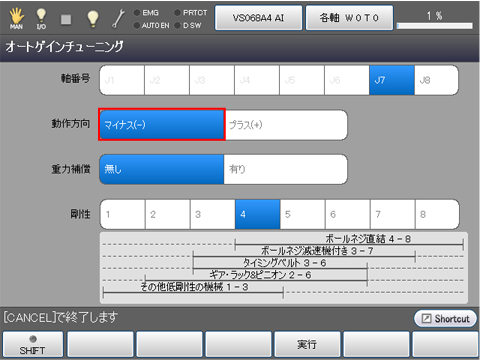Screen dimensions: 480x360
Task: Click the PRTCT status indicator
Action: pyautogui.click(x=191, y=13)
